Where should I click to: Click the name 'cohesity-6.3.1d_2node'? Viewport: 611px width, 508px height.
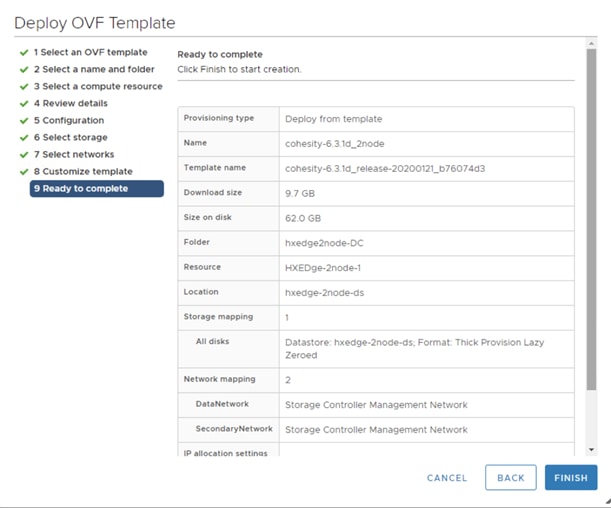[x=335, y=144]
